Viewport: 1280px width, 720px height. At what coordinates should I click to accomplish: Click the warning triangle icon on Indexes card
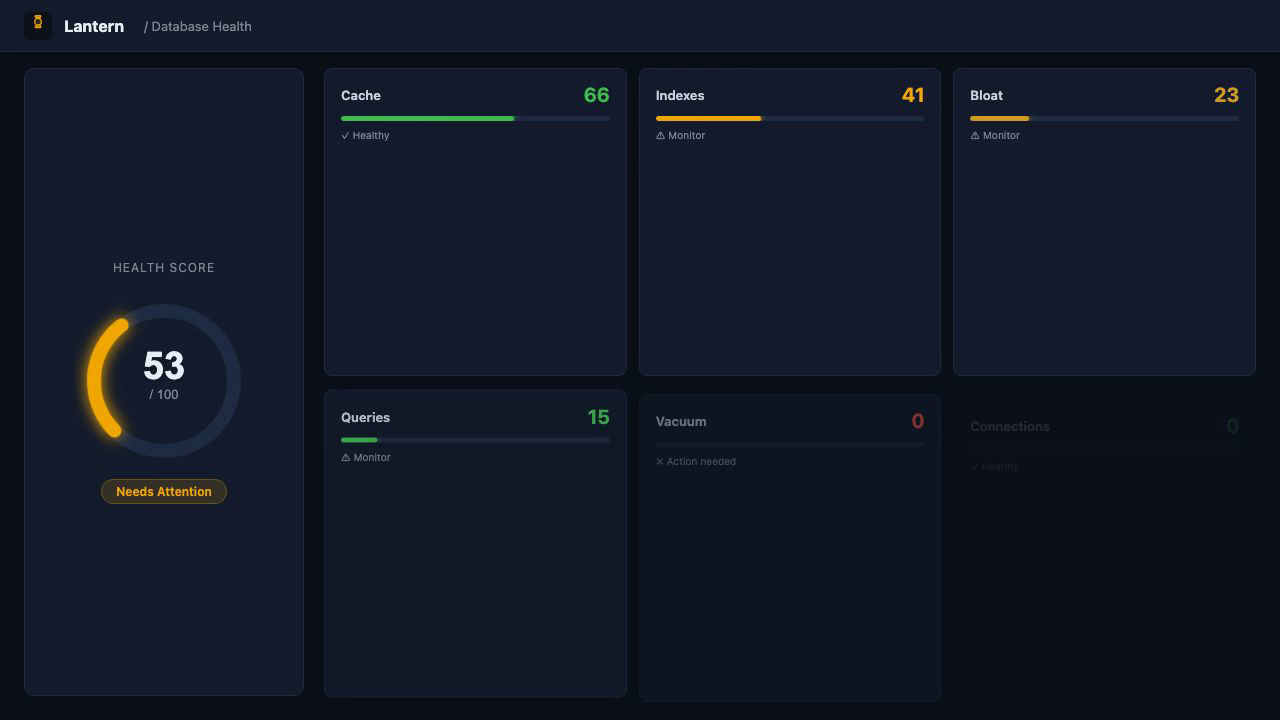(x=660, y=135)
